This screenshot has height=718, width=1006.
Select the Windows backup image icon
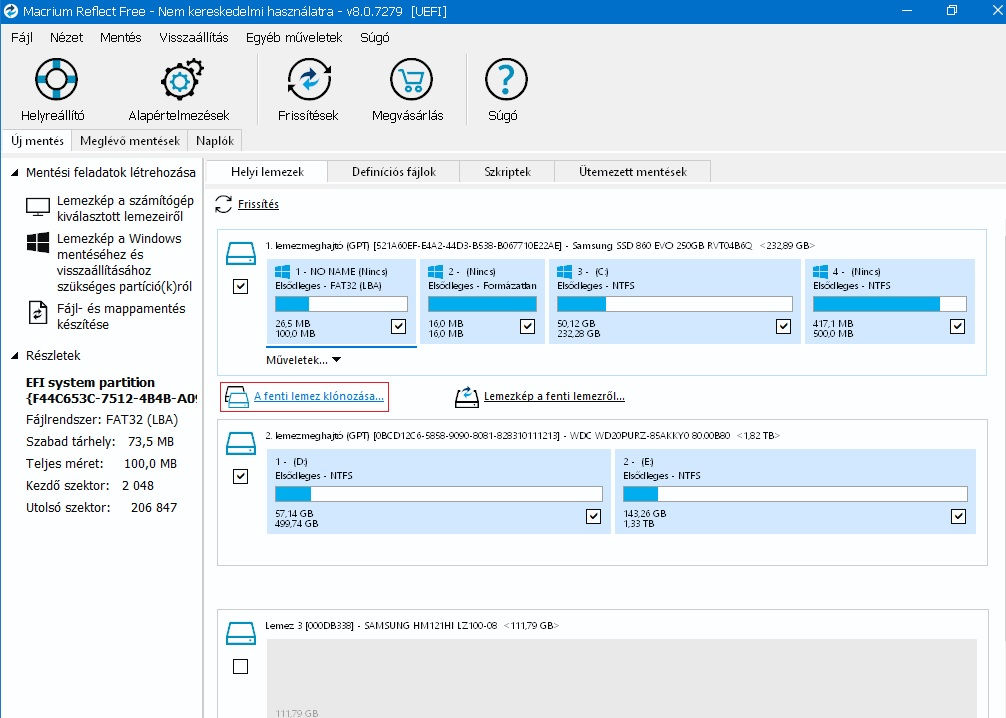pyautogui.click(x=38, y=243)
